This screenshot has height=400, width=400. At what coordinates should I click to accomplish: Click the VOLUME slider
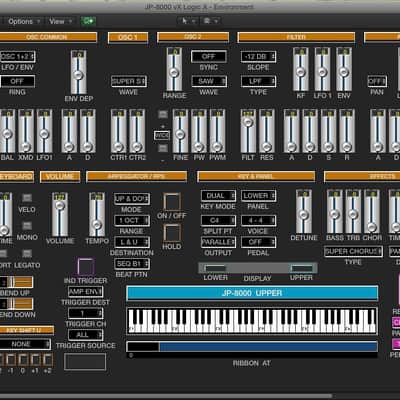click(60, 214)
